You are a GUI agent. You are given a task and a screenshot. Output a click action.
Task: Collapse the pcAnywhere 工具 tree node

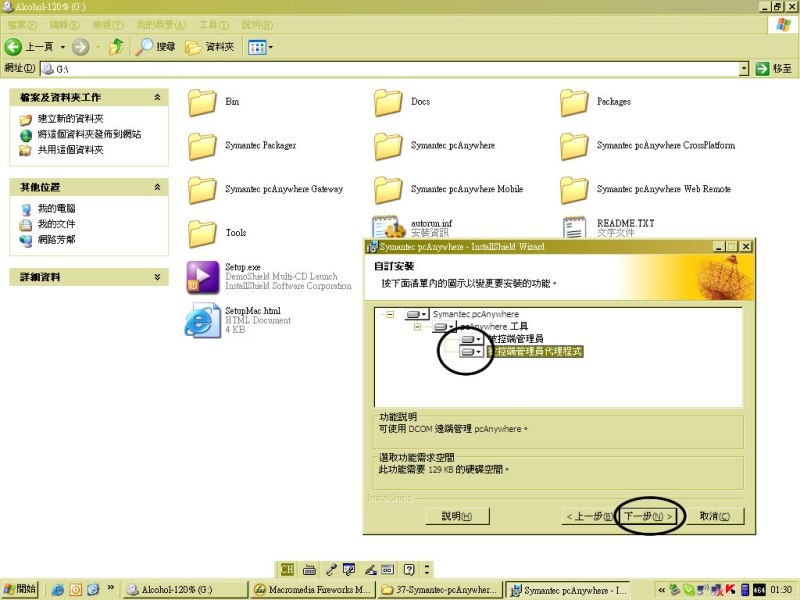(417, 327)
